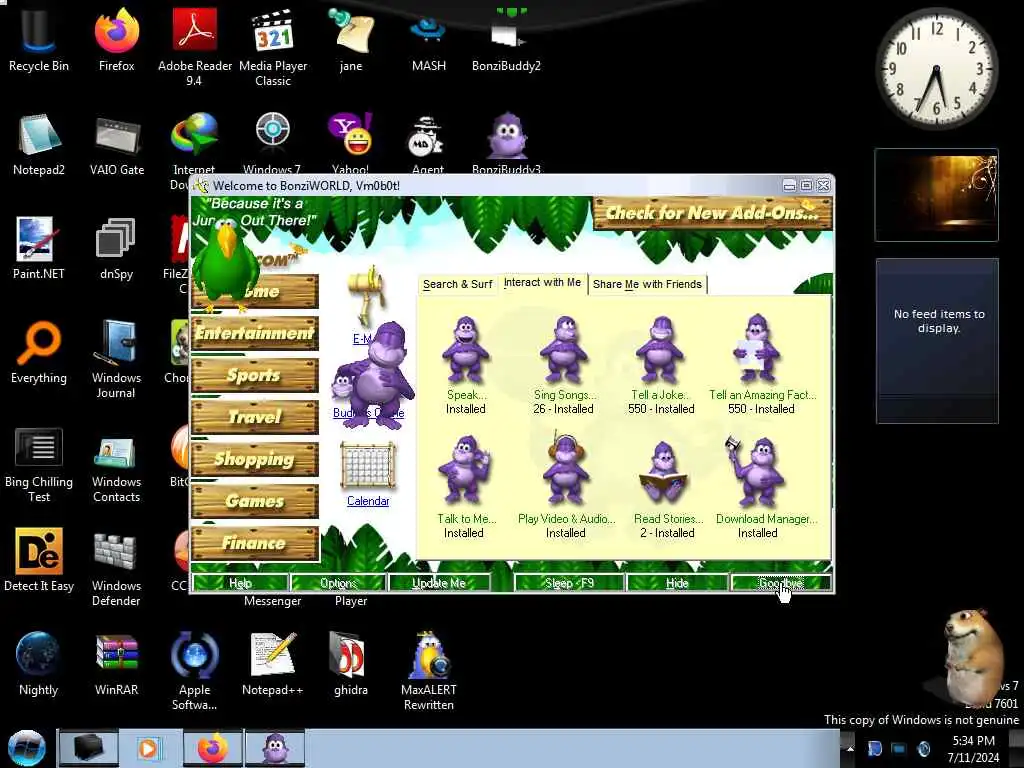Screen dimensions: 1024x768
Task: Click the Hide button in BonziWORLD
Action: (677, 583)
